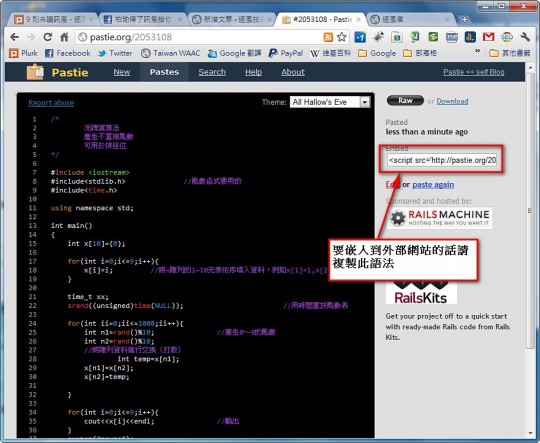The image size is (540, 443).
Task: Go to the browser home icon
Action: (x=64, y=37)
